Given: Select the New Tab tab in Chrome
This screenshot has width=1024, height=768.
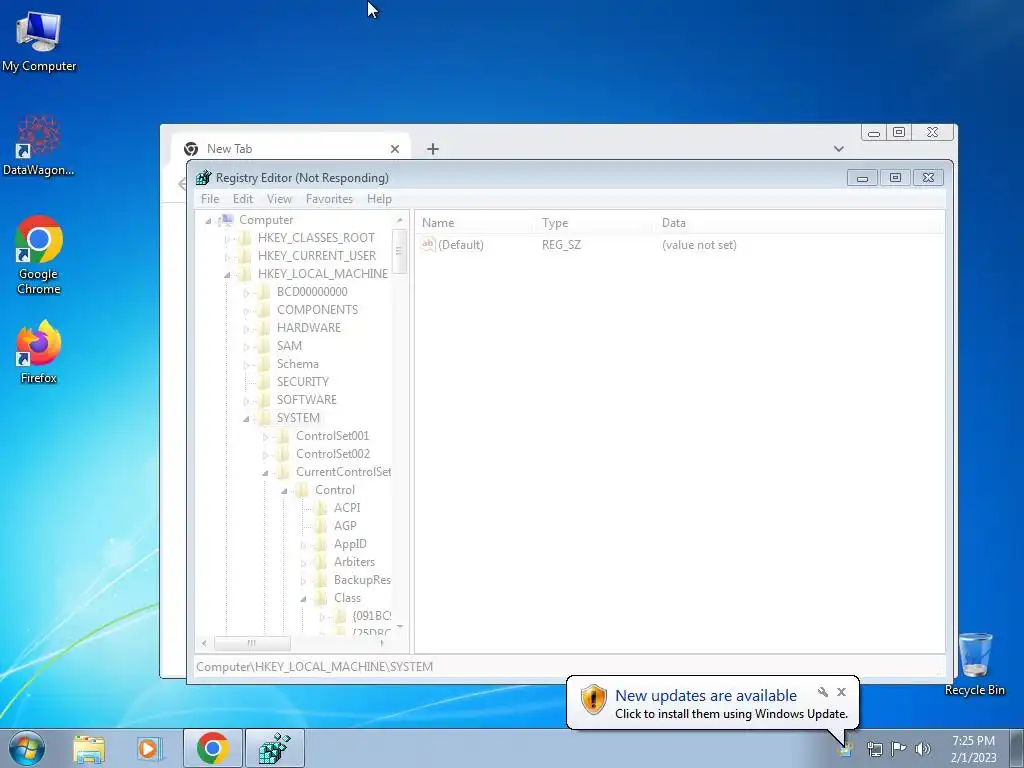Looking at the screenshot, I should point(291,148).
